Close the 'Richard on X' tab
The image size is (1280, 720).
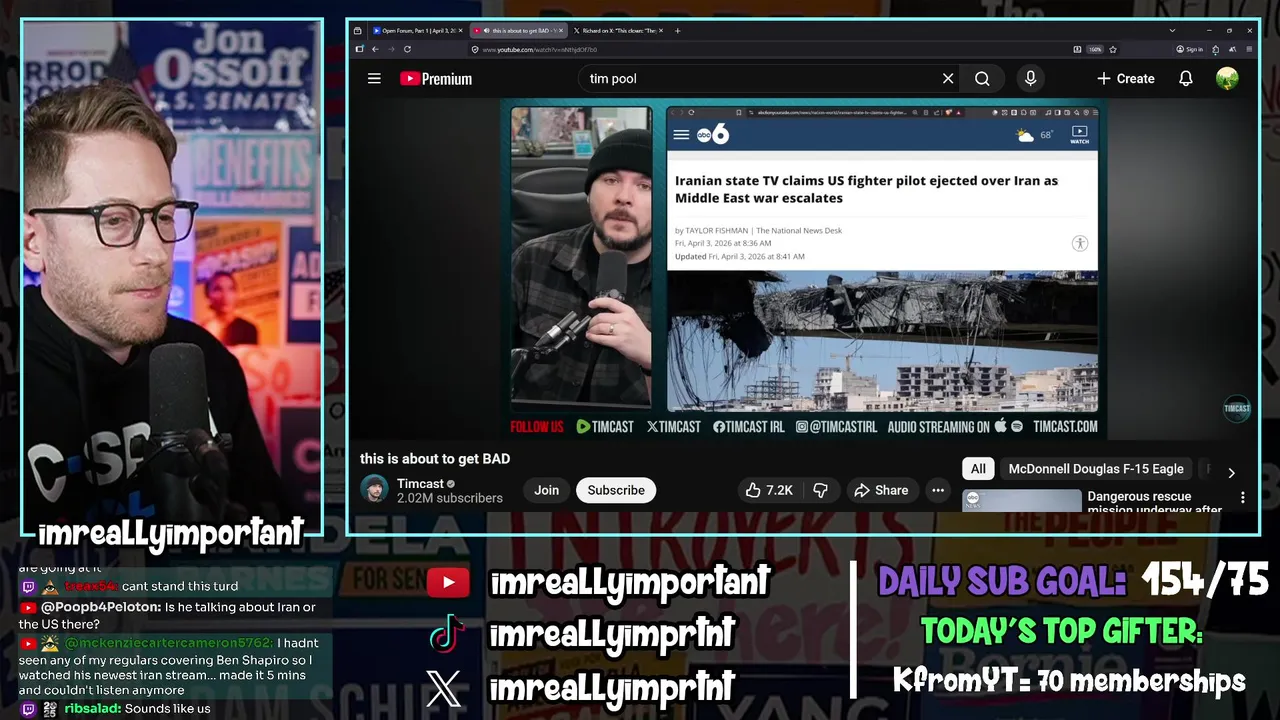(x=660, y=31)
